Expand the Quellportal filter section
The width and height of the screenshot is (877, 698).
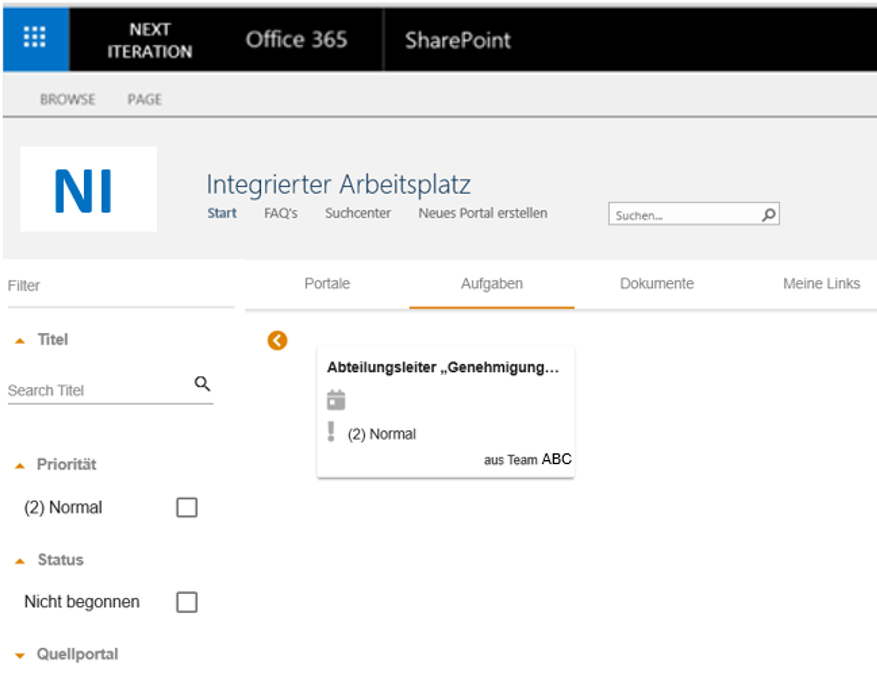[20, 655]
